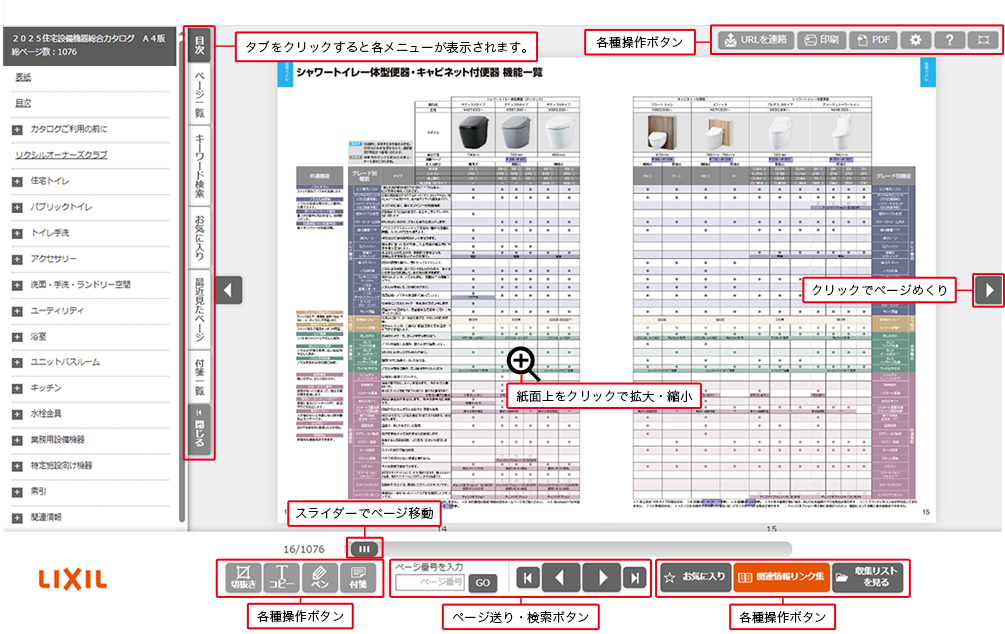
Task: Jump to the first page
Action: tap(527, 578)
